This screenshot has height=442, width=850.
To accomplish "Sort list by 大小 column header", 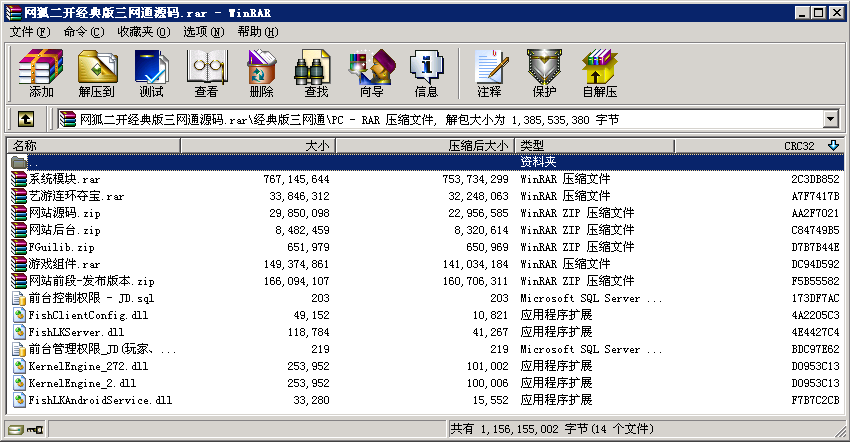I will [x=256, y=146].
